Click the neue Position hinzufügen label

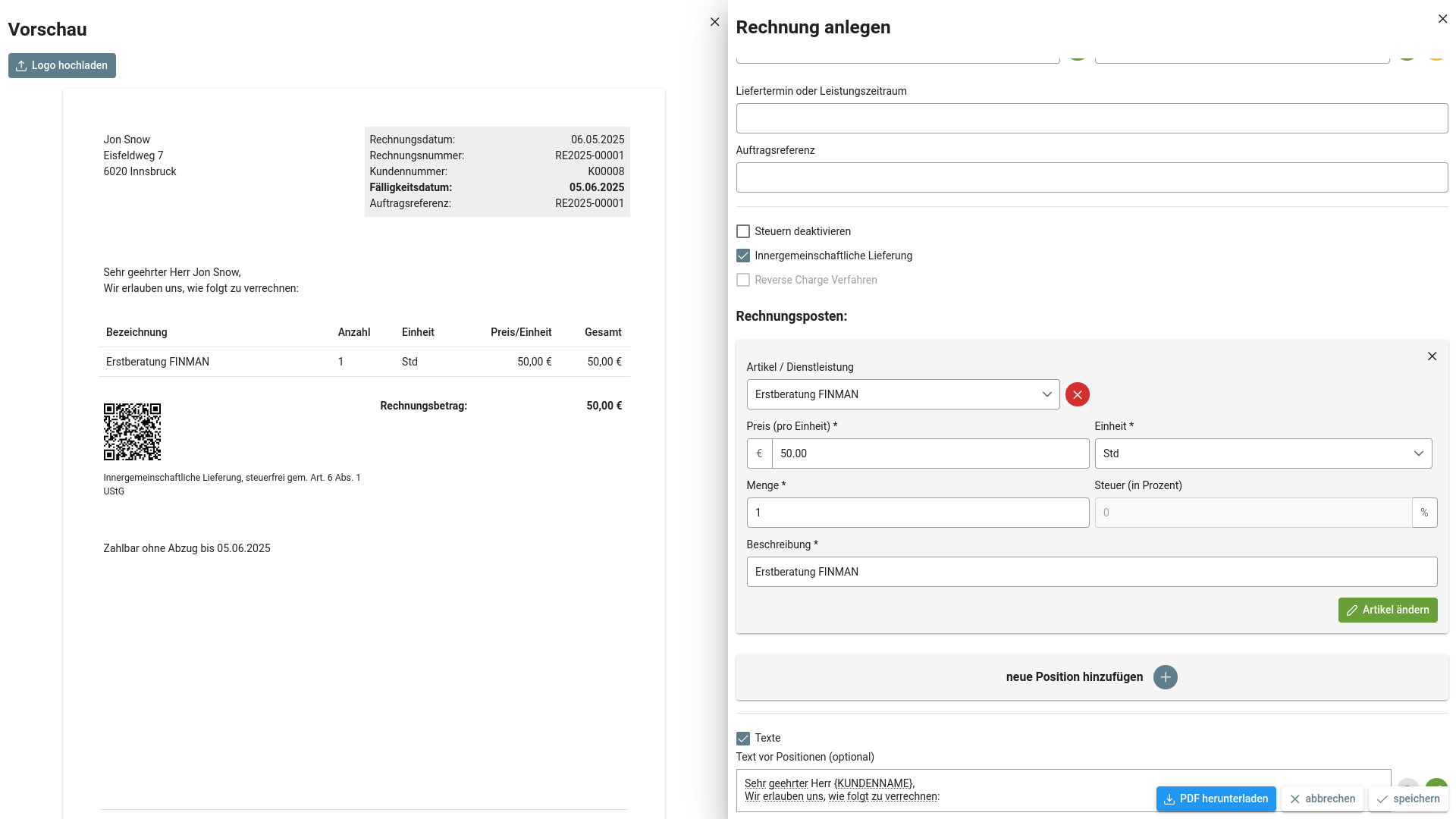point(1074,677)
